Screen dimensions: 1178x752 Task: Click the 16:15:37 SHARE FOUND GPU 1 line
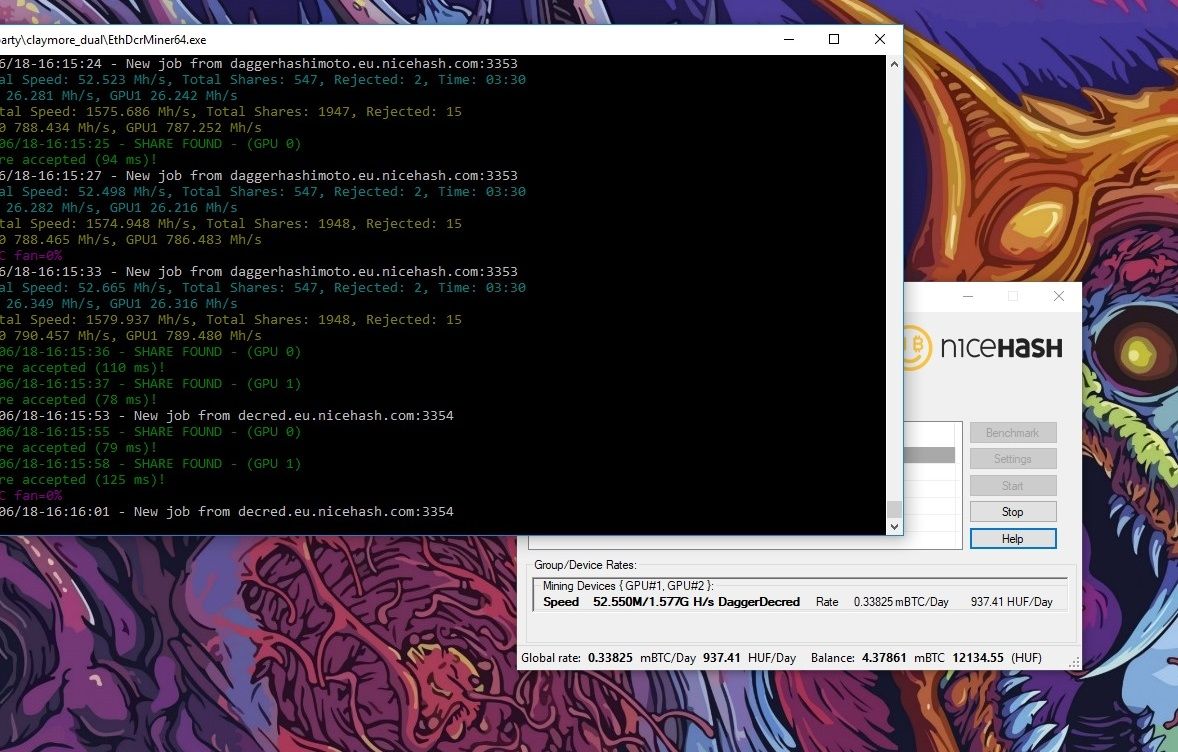[x=150, y=383]
